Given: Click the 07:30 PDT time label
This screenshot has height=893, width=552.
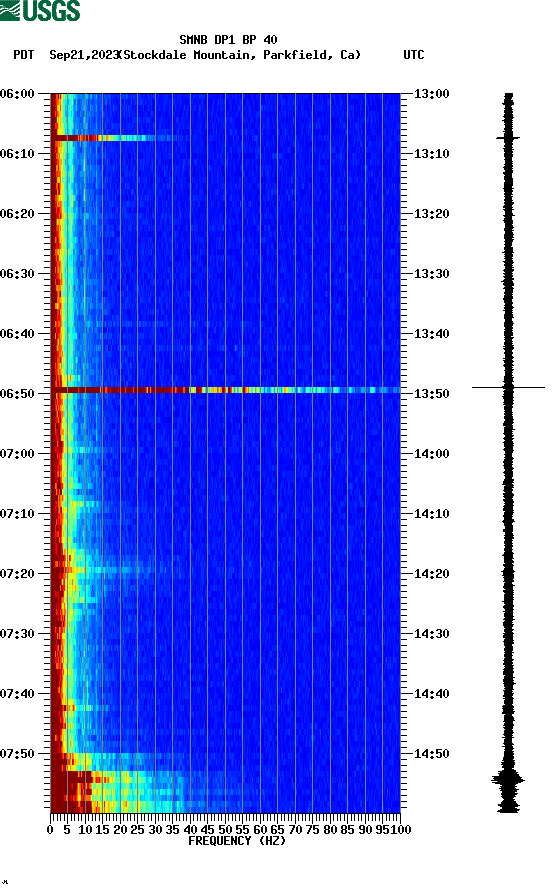Looking at the screenshot, I should [x=18, y=634].
